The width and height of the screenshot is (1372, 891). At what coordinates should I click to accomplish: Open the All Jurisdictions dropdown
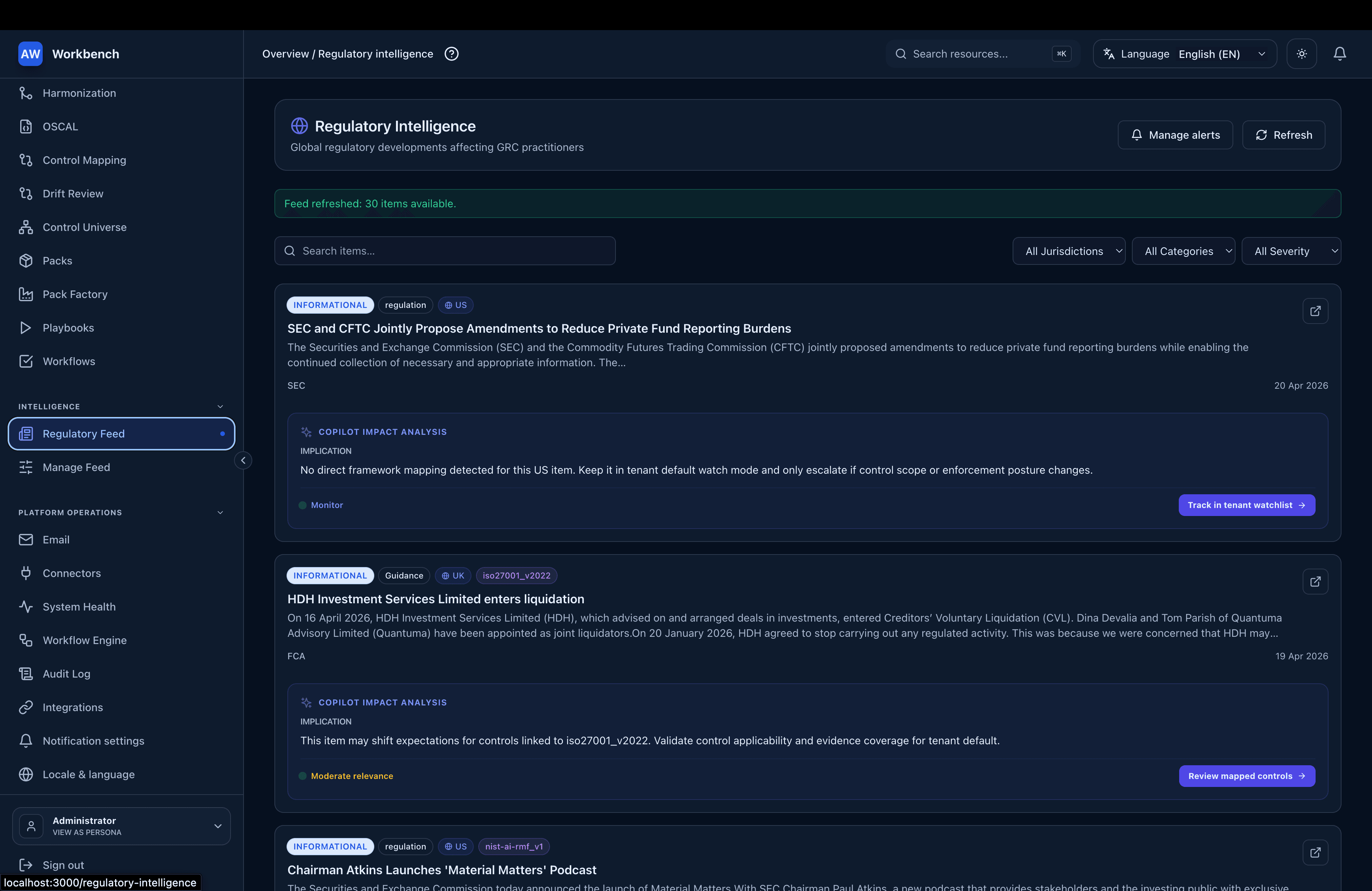pos(1068,251)
